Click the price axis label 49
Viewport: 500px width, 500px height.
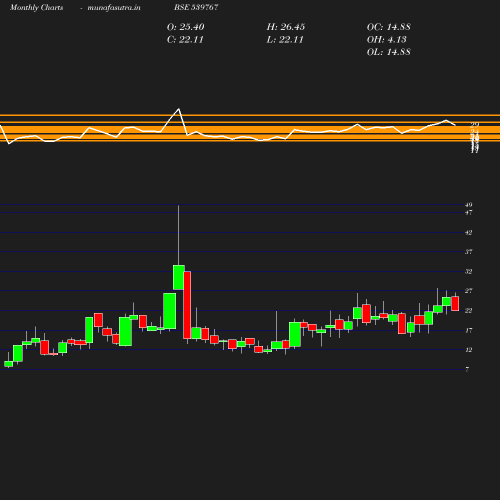(469, 205)
